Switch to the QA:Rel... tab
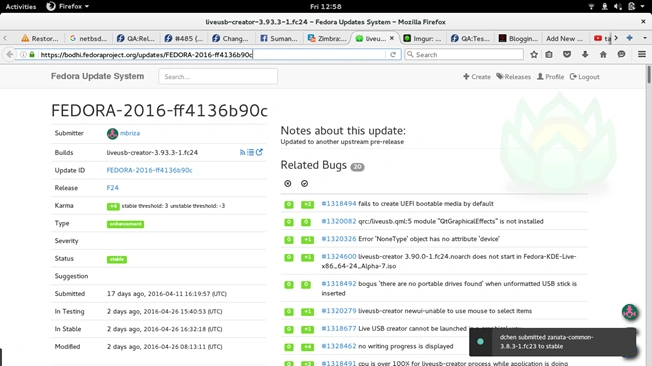 pyautogui.click(x=136, y=38)
